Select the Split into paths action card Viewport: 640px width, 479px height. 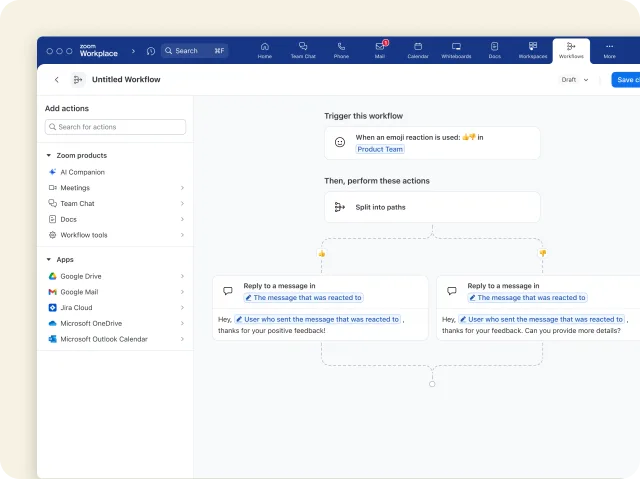tap(432, 207)
